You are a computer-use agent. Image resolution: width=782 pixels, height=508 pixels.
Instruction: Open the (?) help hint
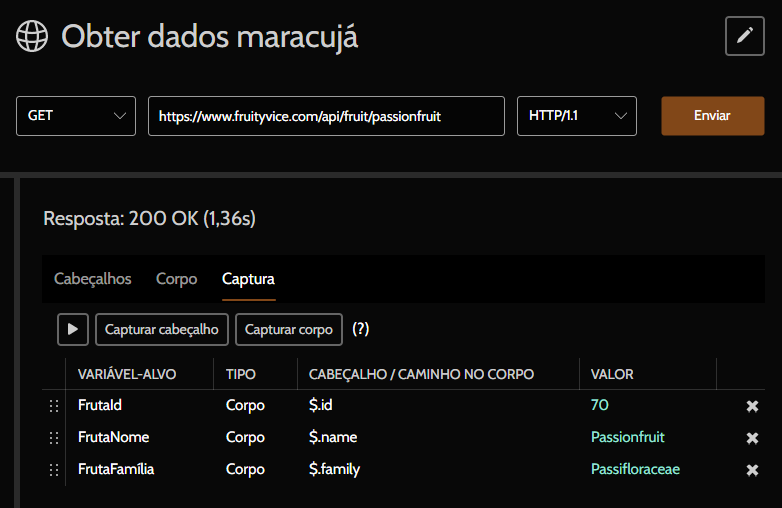point(361,329)
